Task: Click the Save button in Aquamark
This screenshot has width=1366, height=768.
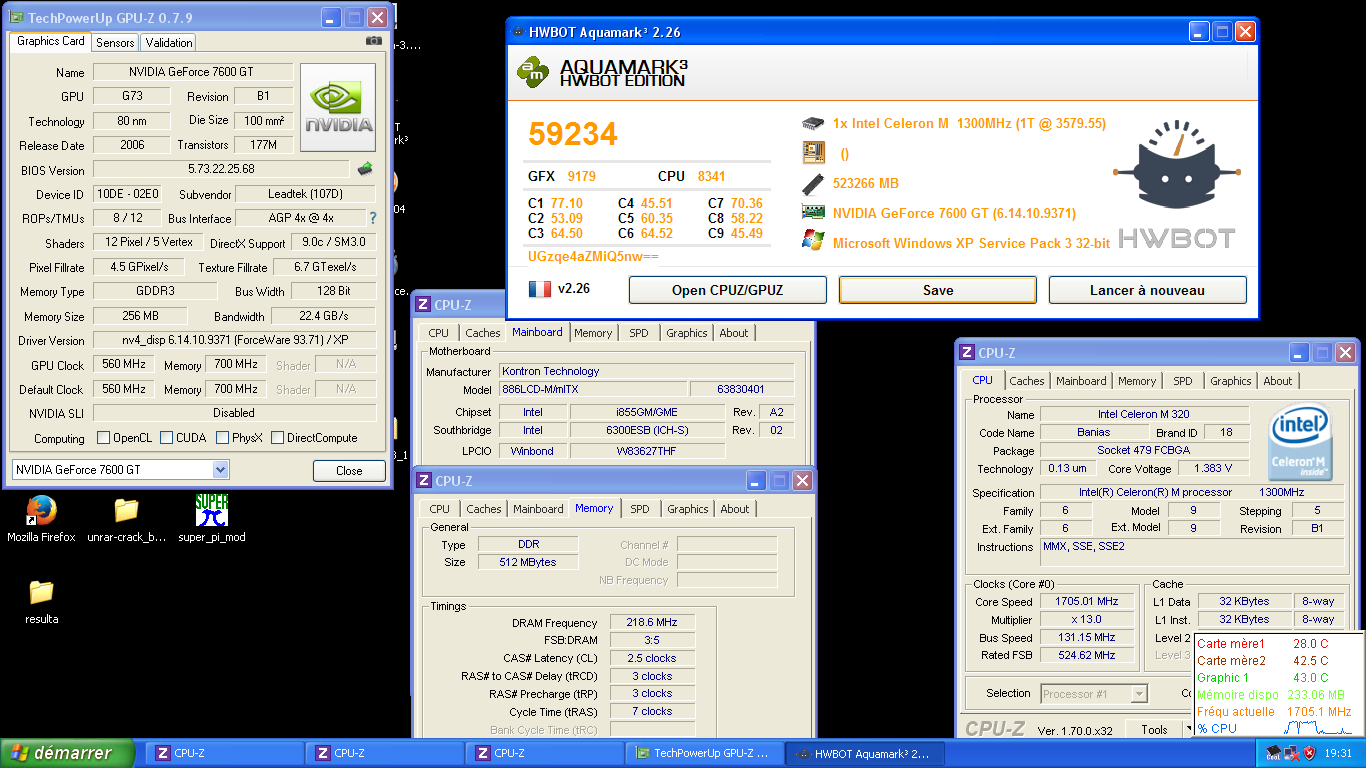Action: click(x=938, y=290)
